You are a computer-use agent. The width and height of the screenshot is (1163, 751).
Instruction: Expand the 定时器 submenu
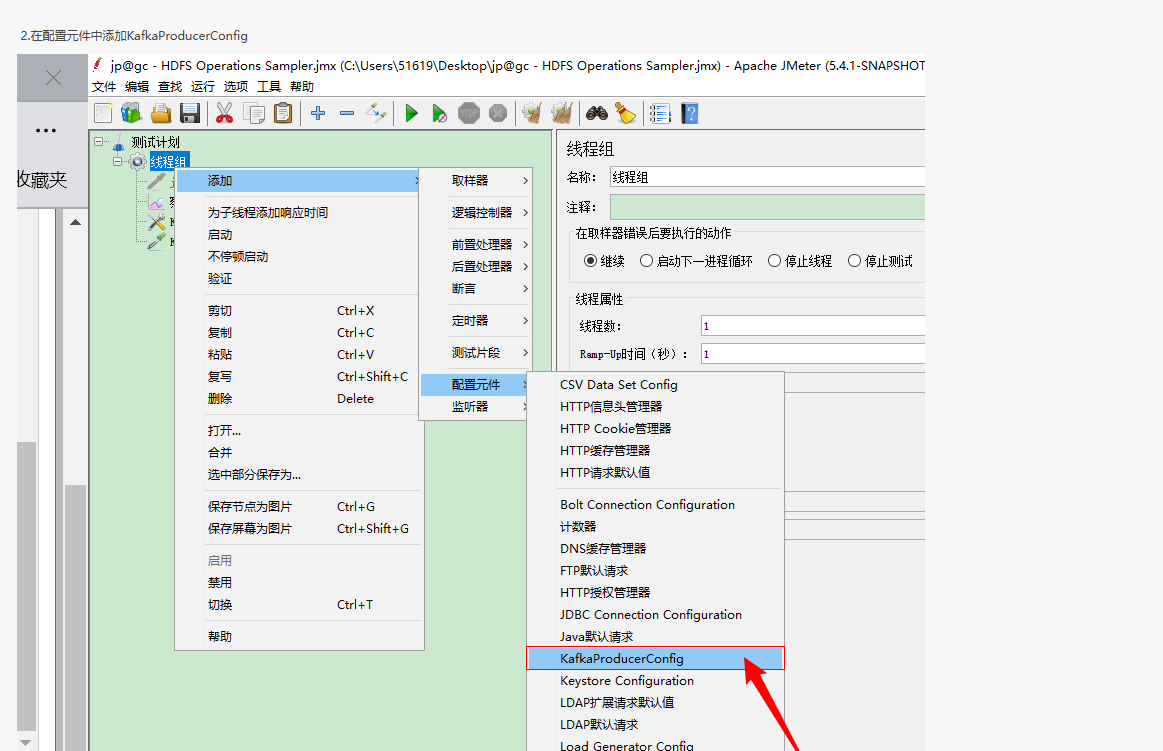click(x=476, y=320)
